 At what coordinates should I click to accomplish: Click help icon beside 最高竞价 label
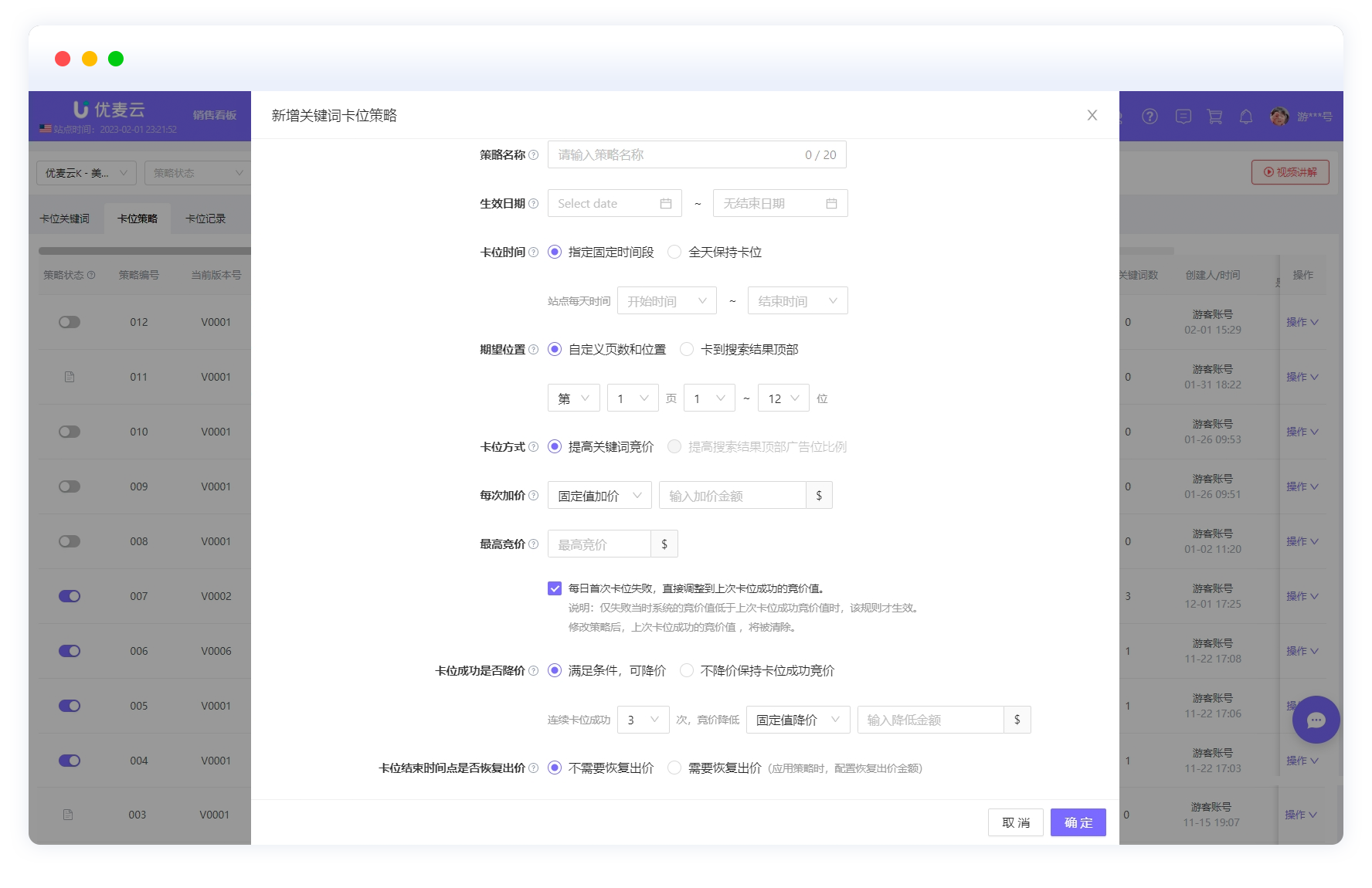coord(533,544)
